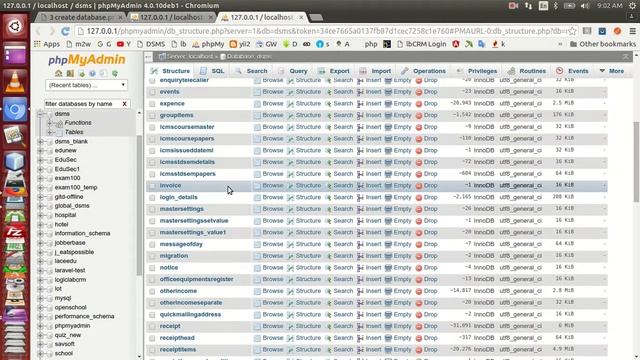The height and width of the screenshot is (360, 640).
Task: Click Chromium icon in the launcher
Action: pyautogui.click(x=15, y=109)
